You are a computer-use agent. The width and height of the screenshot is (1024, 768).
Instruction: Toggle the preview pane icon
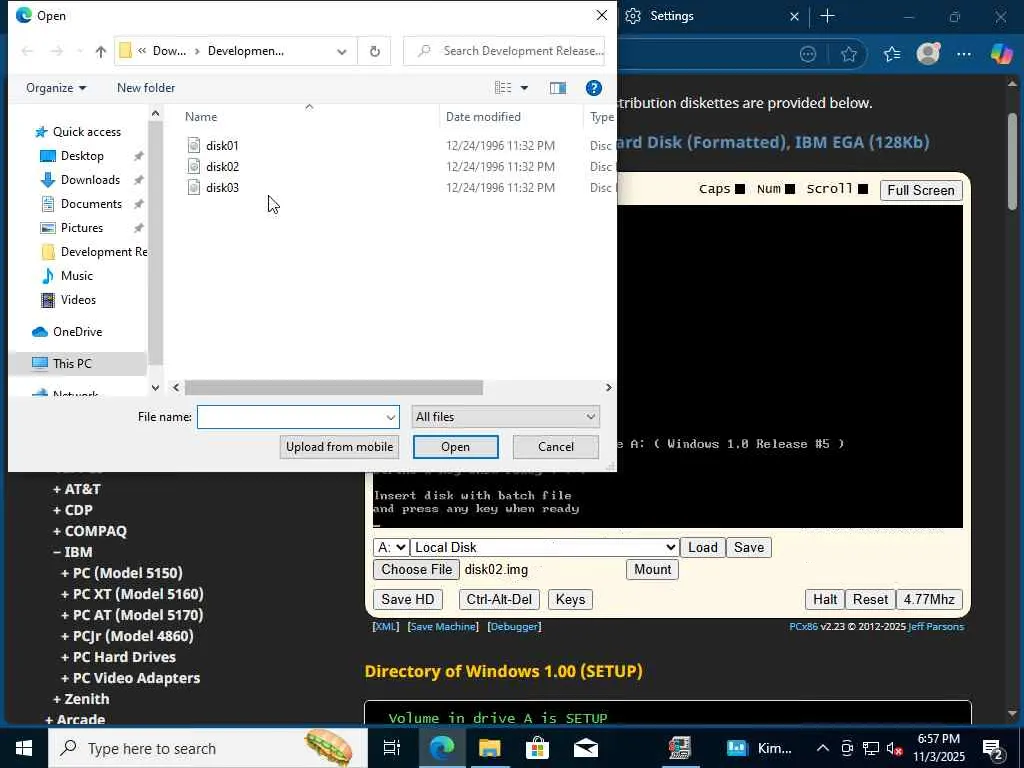(558, 88)
